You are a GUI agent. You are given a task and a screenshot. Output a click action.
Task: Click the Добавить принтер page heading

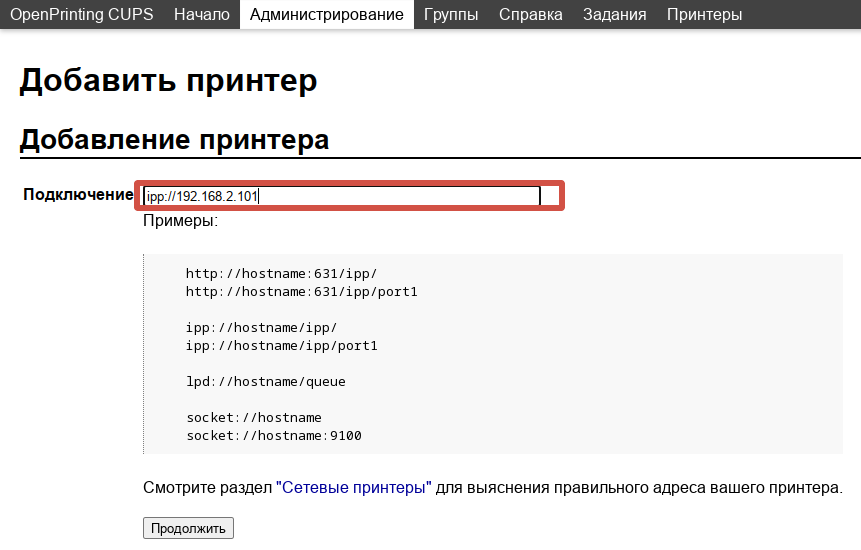click(168, 81)
